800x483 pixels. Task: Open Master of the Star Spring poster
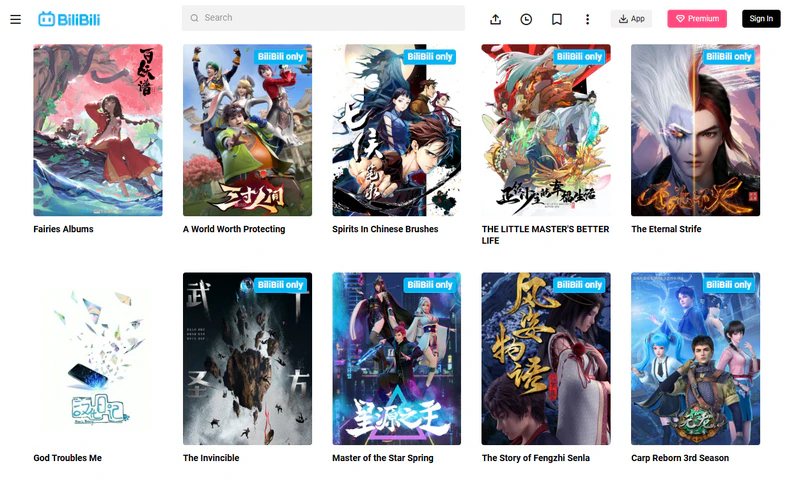[x=396, y=359]
